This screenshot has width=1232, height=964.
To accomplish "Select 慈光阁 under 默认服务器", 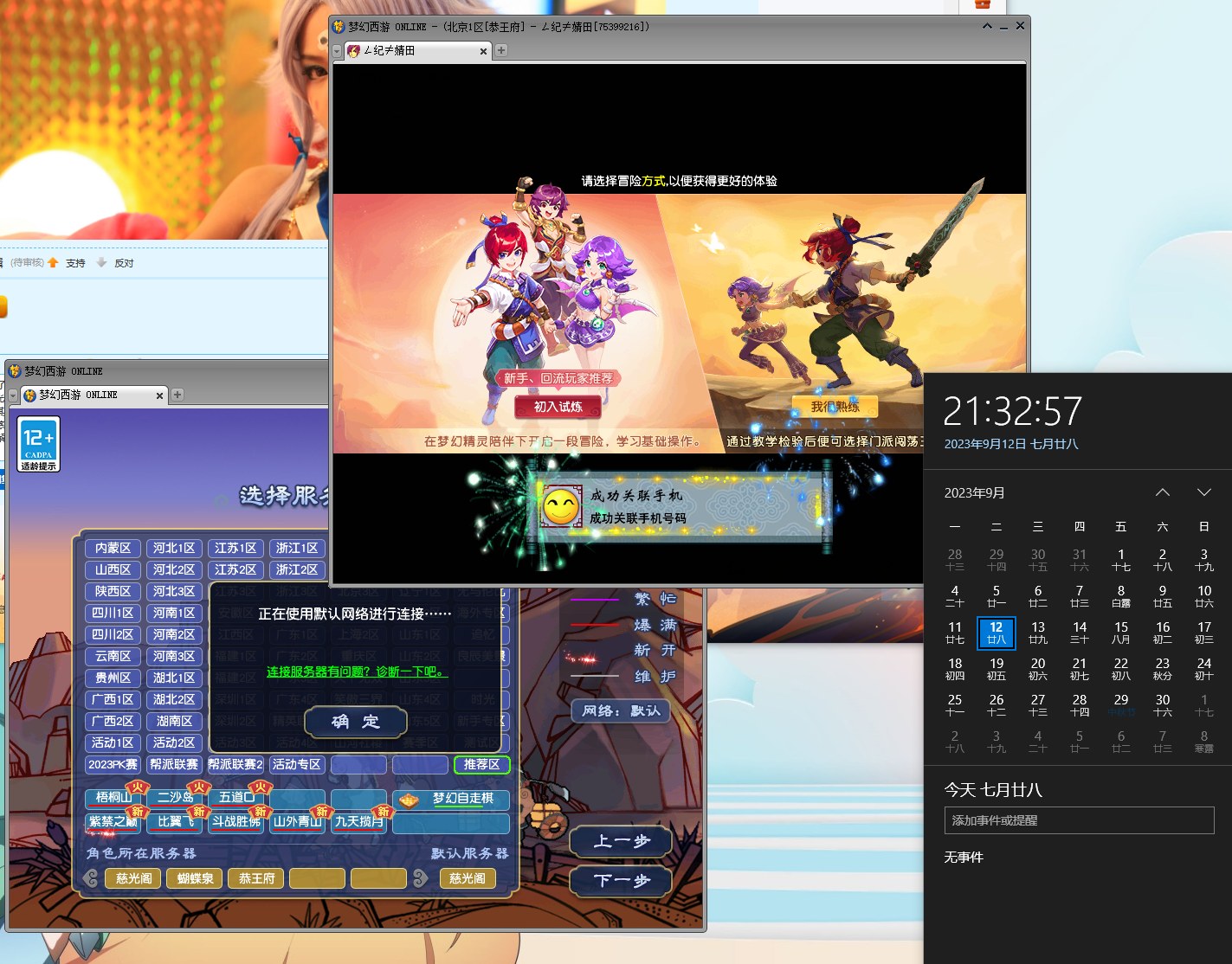I will 468,879.
